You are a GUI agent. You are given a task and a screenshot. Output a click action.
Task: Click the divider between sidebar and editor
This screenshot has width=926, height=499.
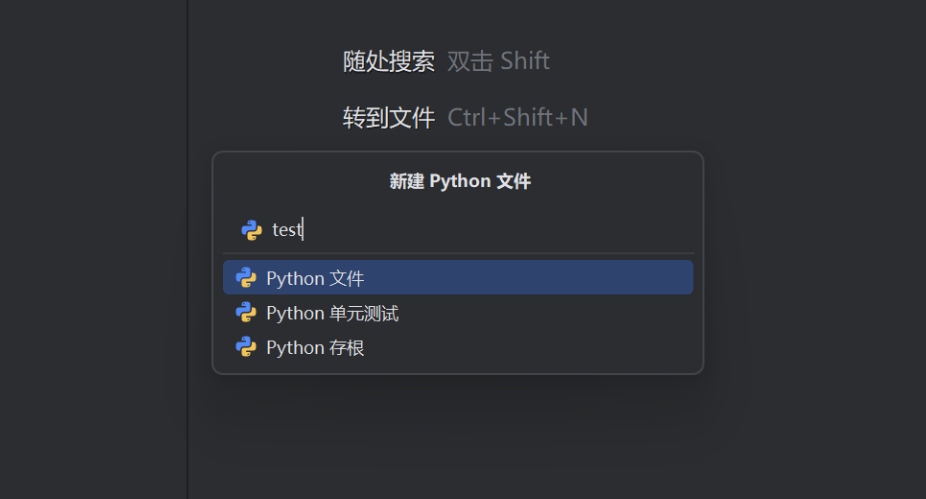[188, 249]
